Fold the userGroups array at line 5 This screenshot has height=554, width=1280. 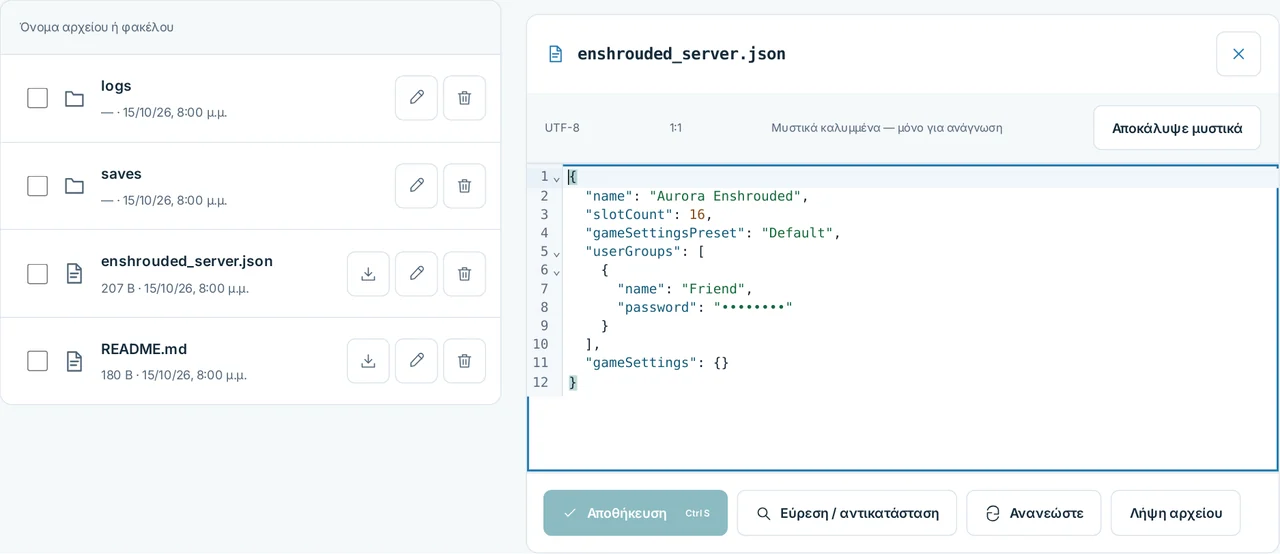[557, 252]
